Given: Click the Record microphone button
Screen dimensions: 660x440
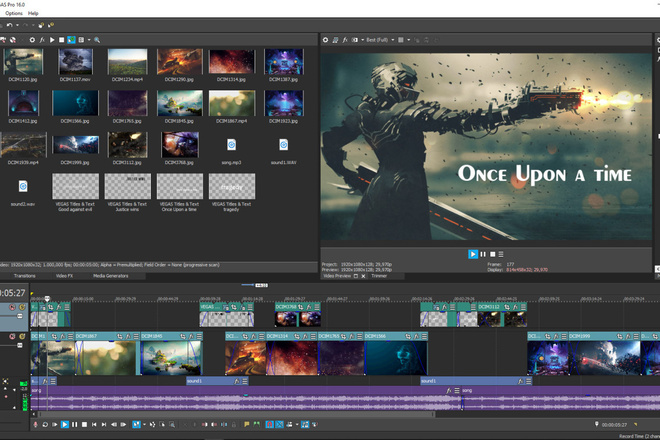Looking at the screenshot, I should coord(35,424).
